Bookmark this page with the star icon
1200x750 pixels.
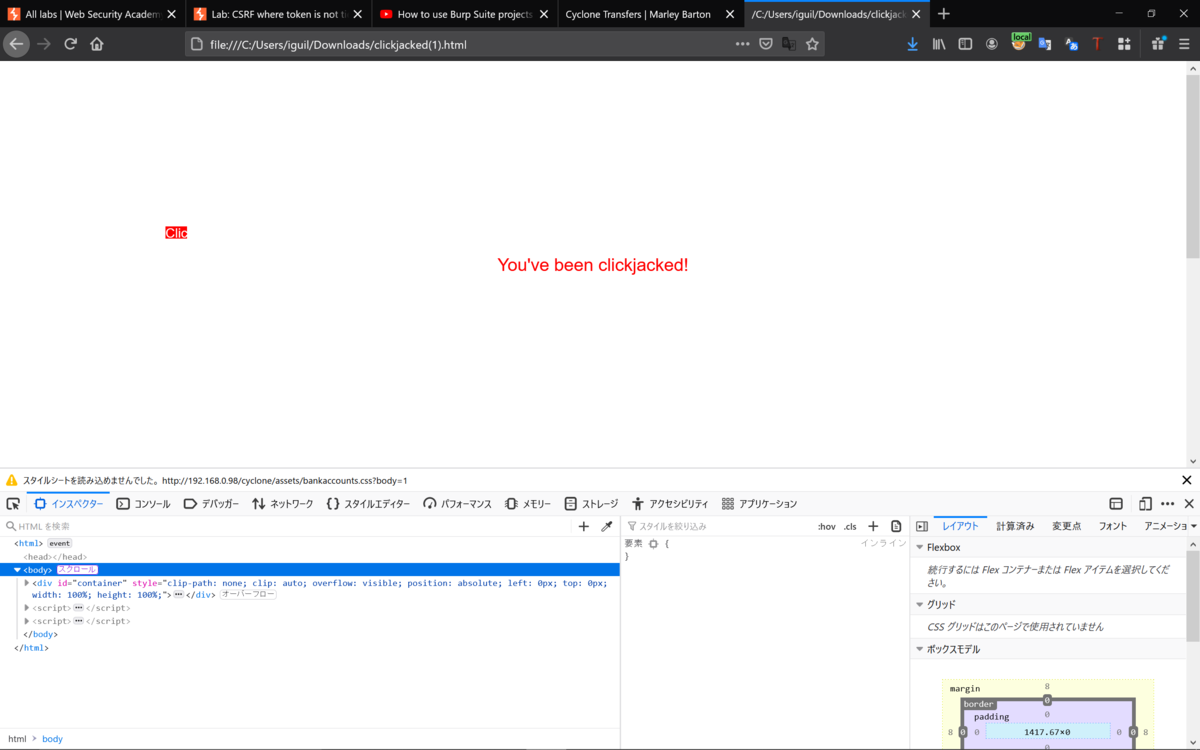812,44
